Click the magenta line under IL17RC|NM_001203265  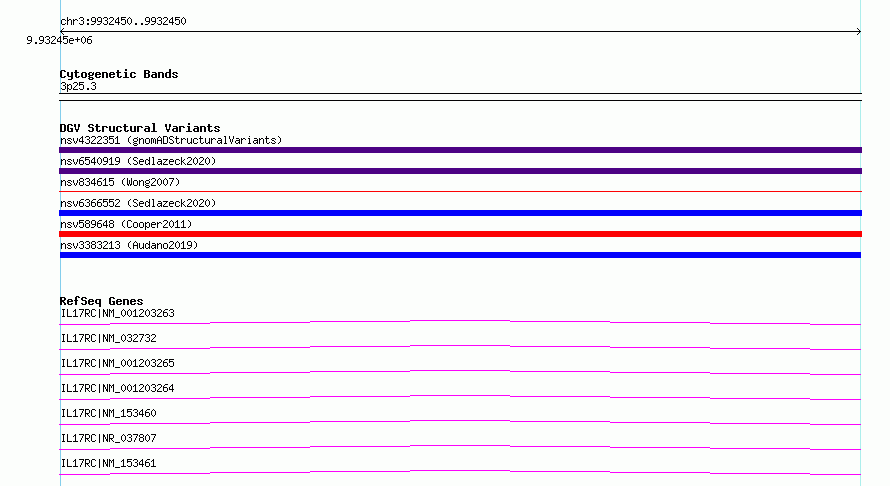tap(460, 372)
